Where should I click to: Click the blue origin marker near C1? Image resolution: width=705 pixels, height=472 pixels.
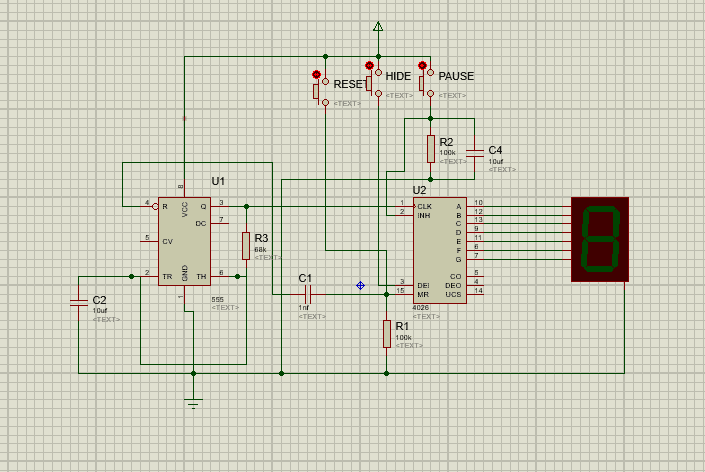(x=360, y=285)
